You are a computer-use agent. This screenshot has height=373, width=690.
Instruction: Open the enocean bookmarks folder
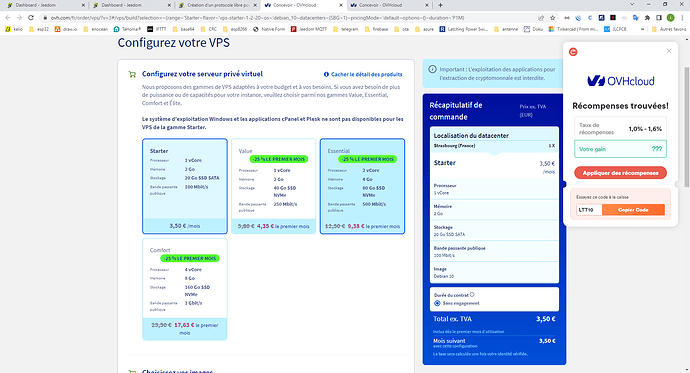[x=96, y=29]
